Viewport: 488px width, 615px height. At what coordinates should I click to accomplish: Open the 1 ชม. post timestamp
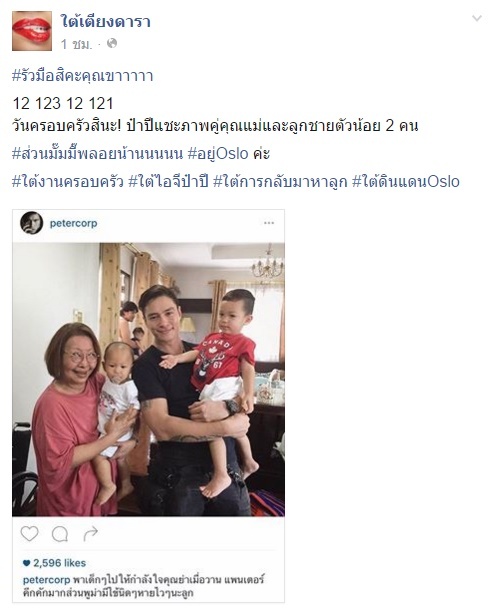(x=76, y=44)
